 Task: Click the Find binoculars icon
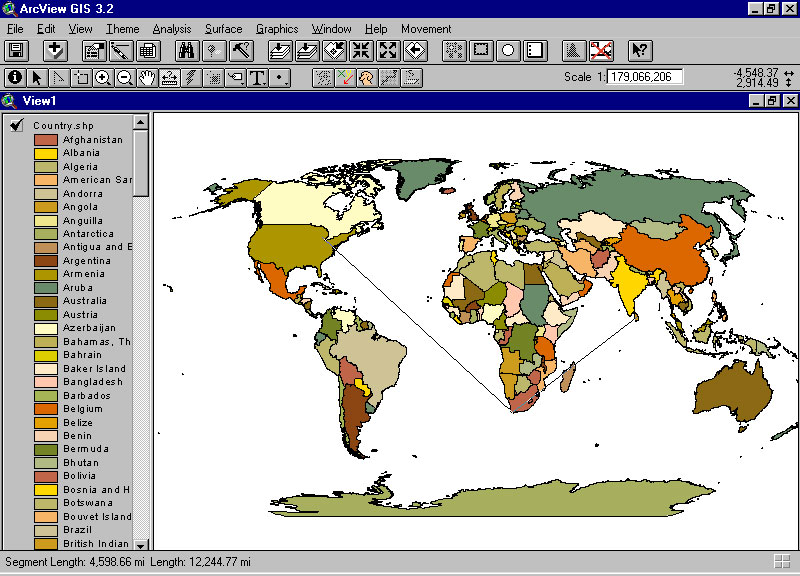(187, 50)
